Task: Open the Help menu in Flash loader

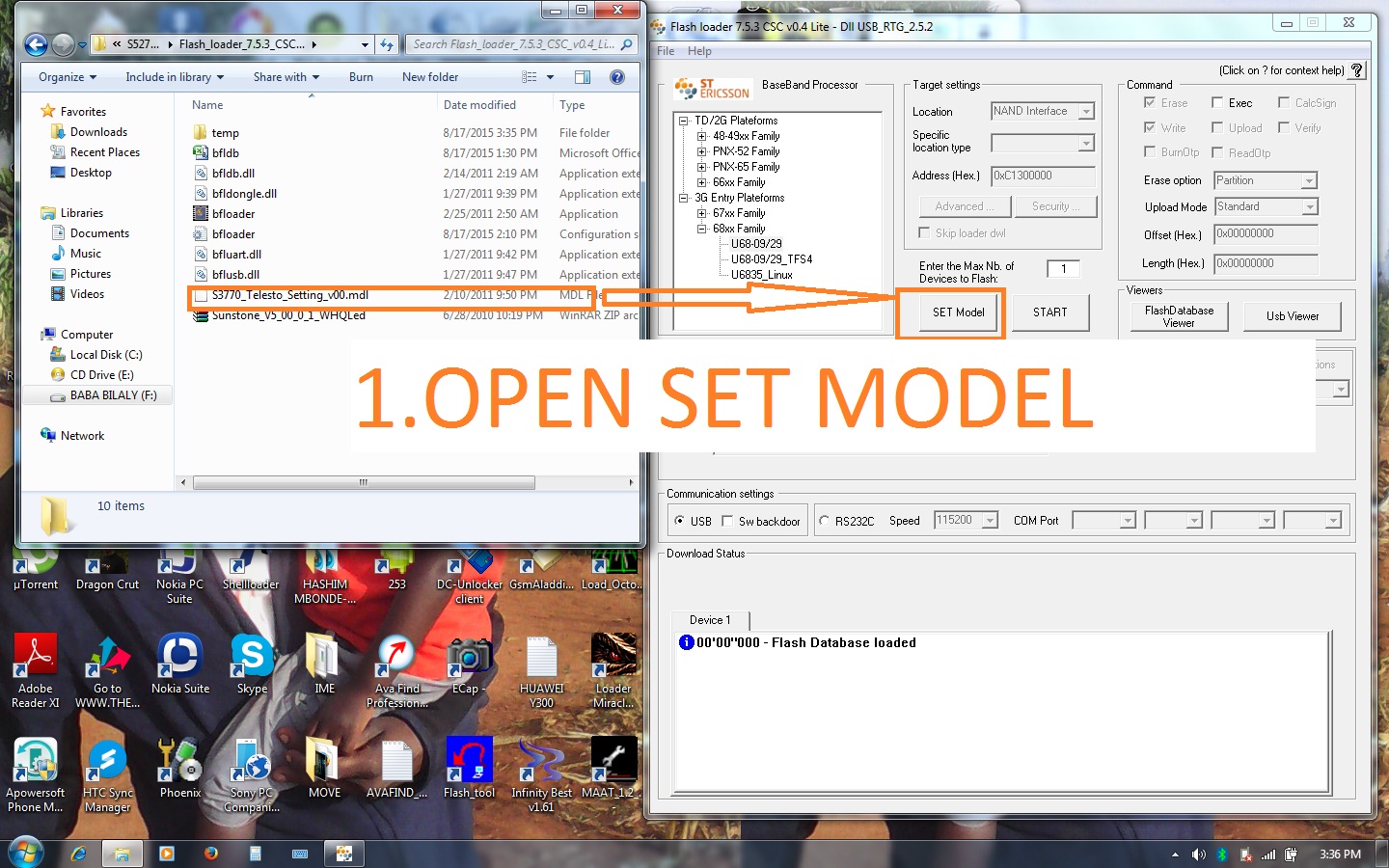Action: pyautogui.click(x=700, y=51)
